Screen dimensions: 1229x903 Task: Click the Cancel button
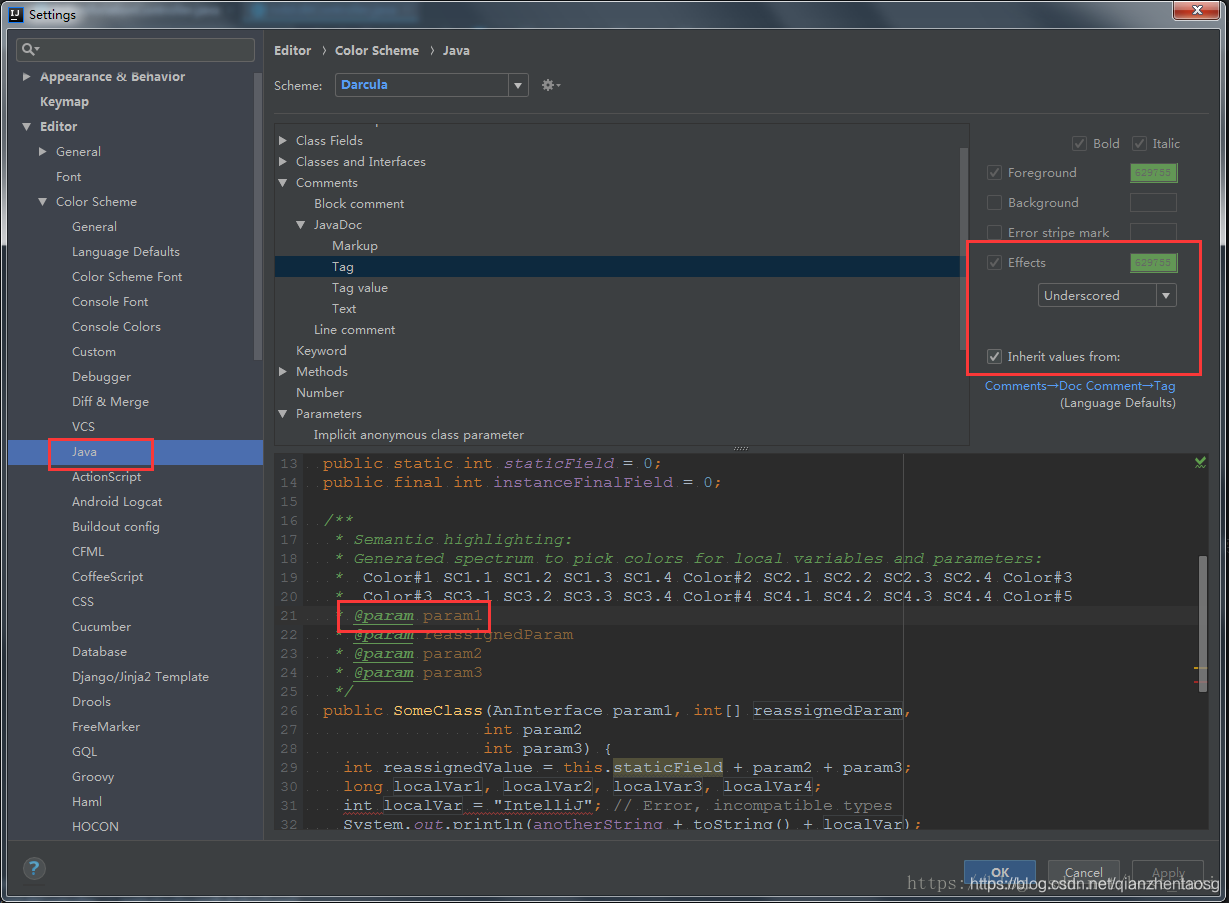1084,873
